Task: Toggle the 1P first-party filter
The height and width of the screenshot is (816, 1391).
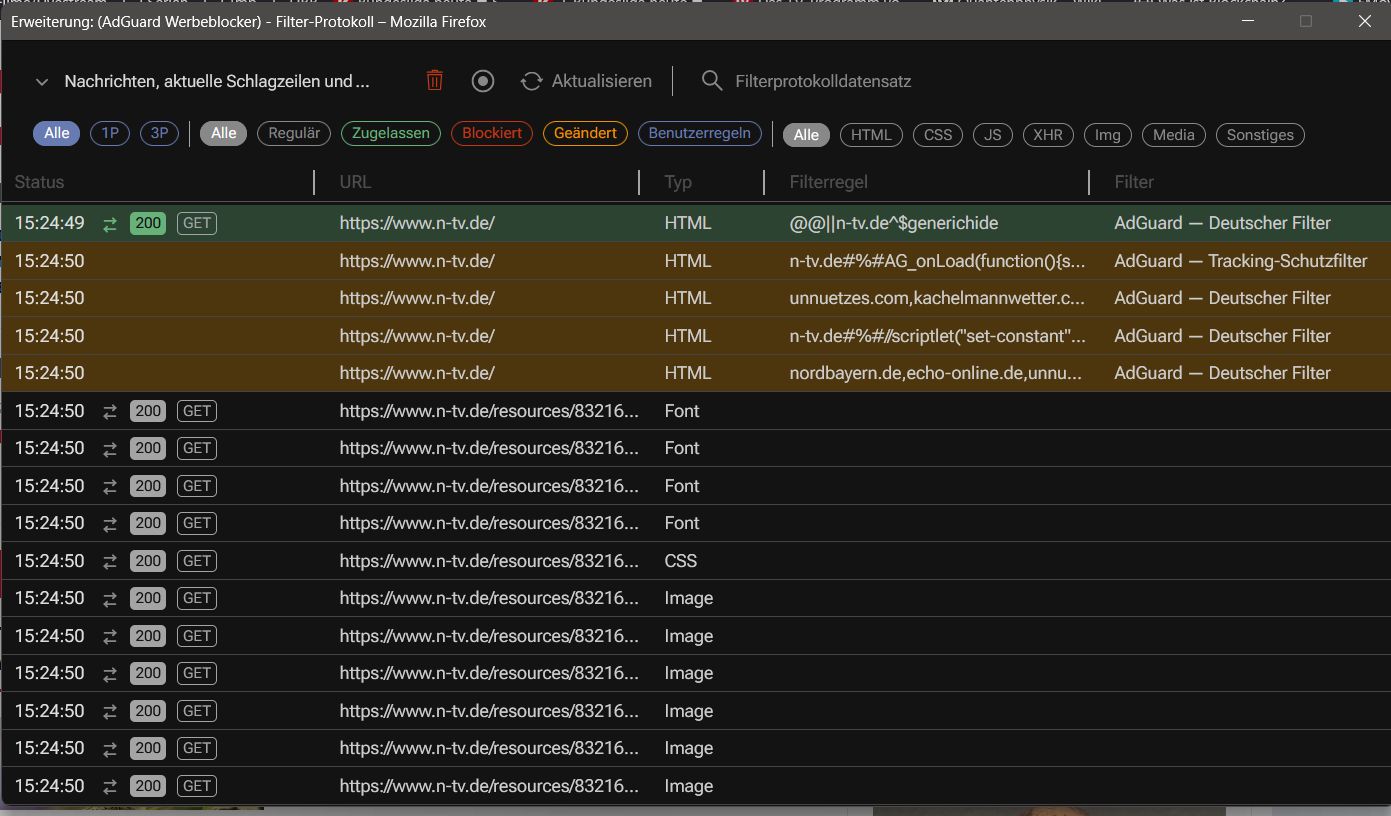Action: coord(110,133)
